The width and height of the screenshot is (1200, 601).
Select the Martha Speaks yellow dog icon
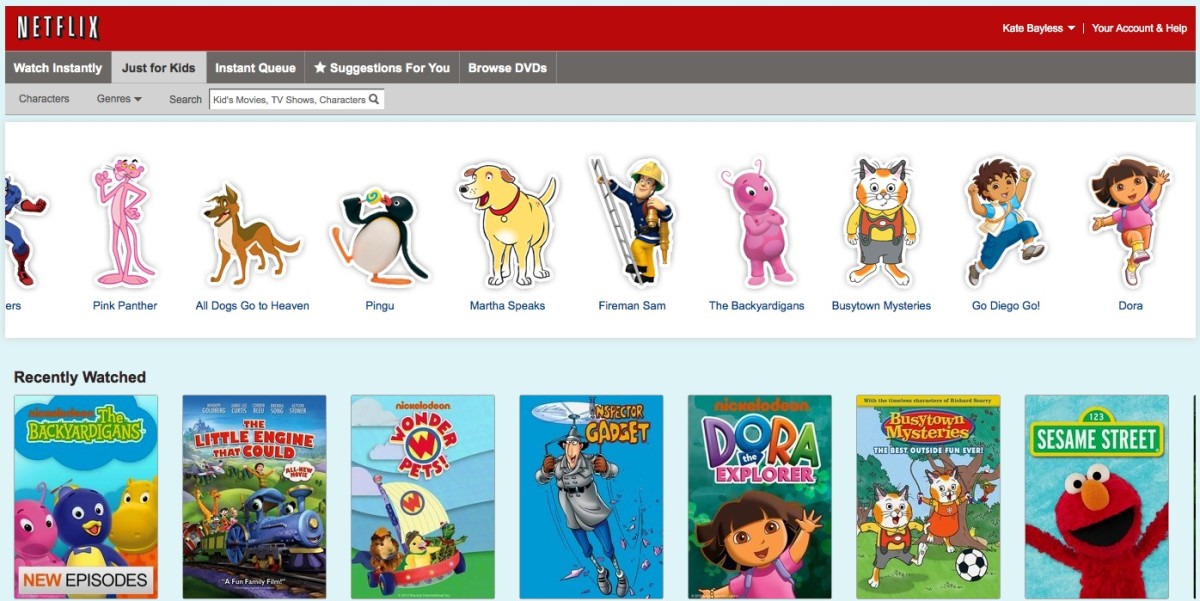pos(507,225)
